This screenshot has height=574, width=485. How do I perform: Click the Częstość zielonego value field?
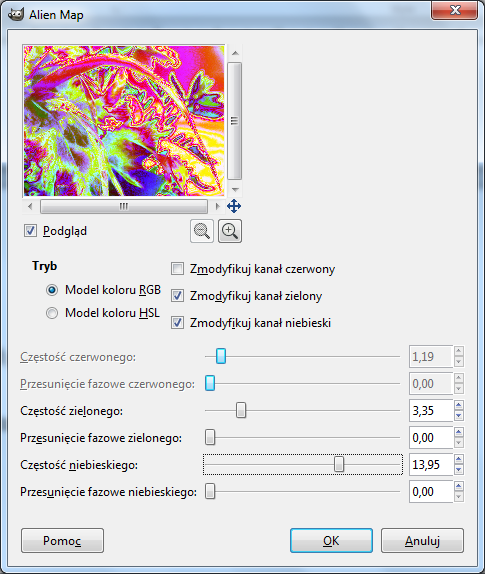pos(431,411)
